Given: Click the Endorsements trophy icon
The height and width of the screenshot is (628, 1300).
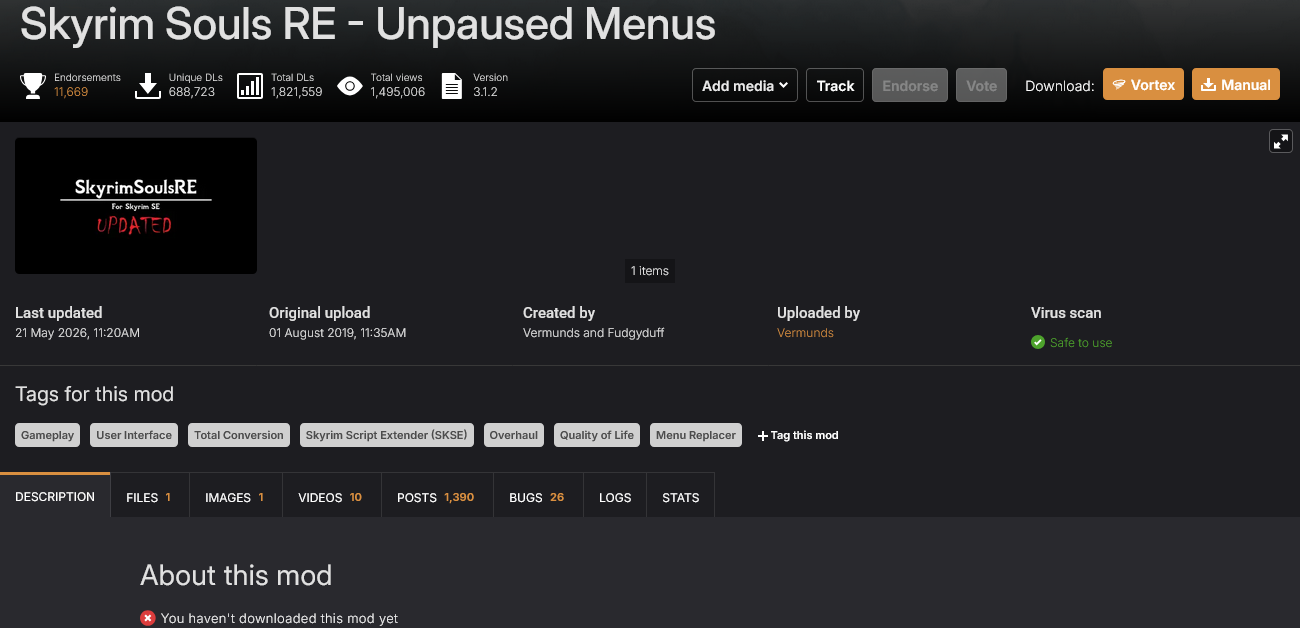Looking at the screenshot, I should (x=33, y=86).
